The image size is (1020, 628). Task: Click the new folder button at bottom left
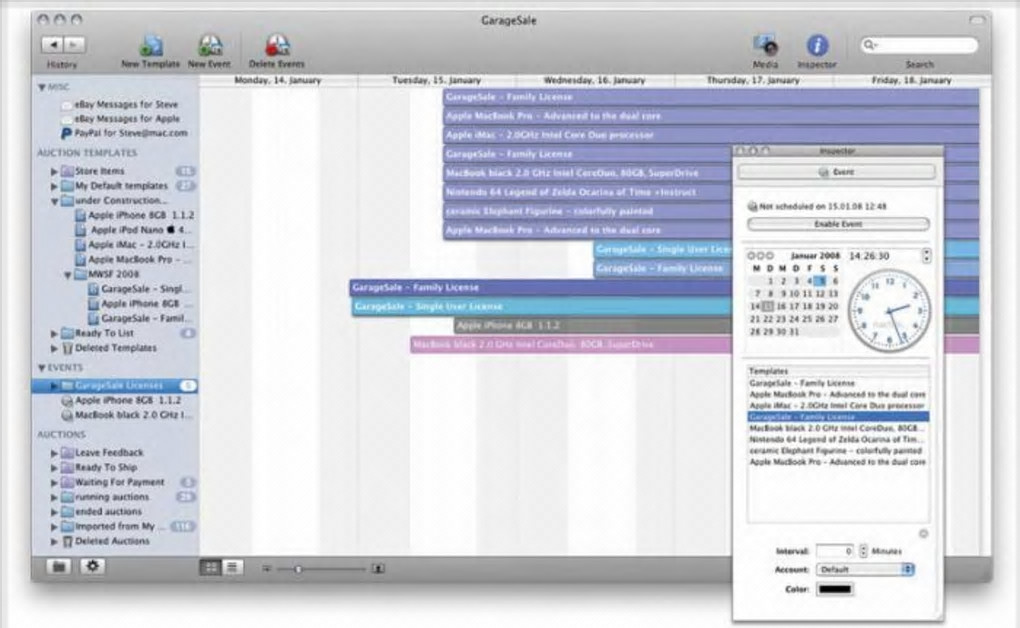(59, 567)
